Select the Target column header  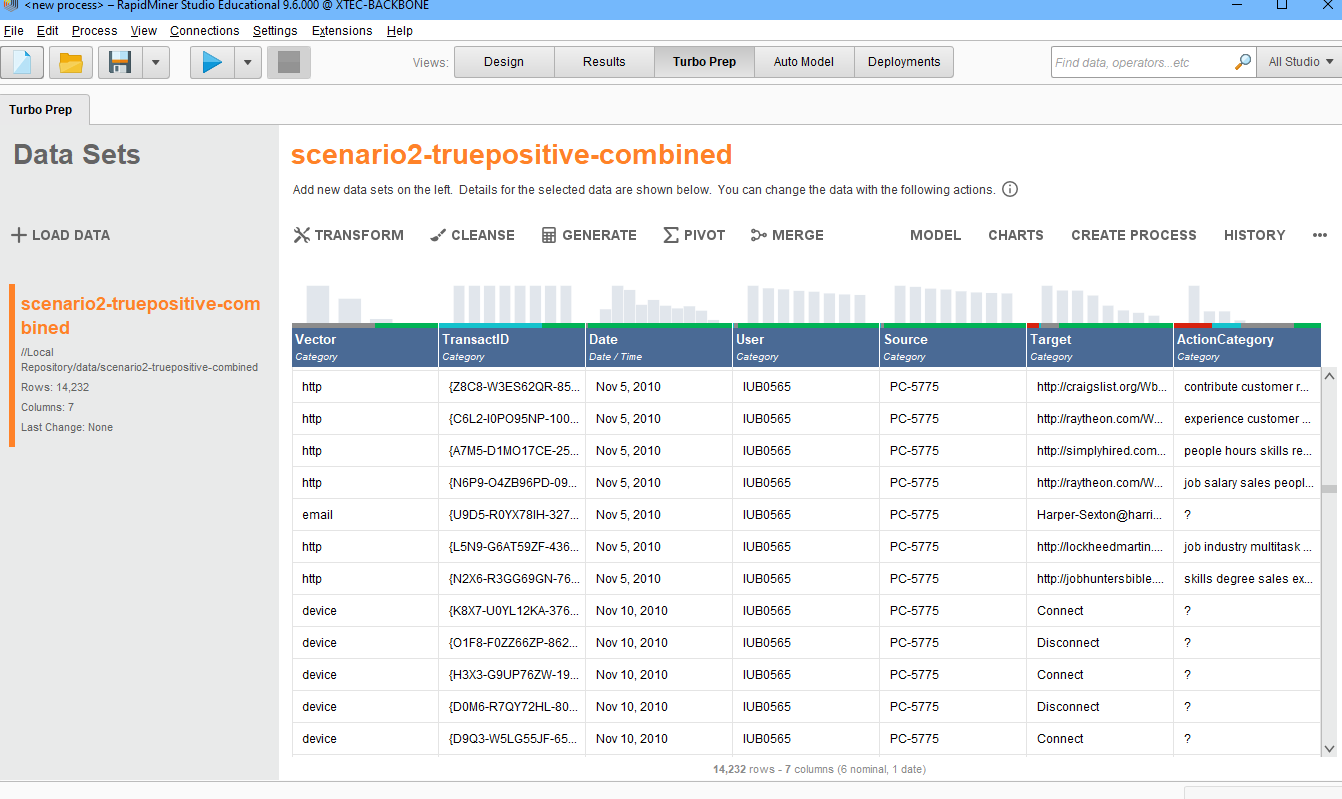(x=1100, y=347)
